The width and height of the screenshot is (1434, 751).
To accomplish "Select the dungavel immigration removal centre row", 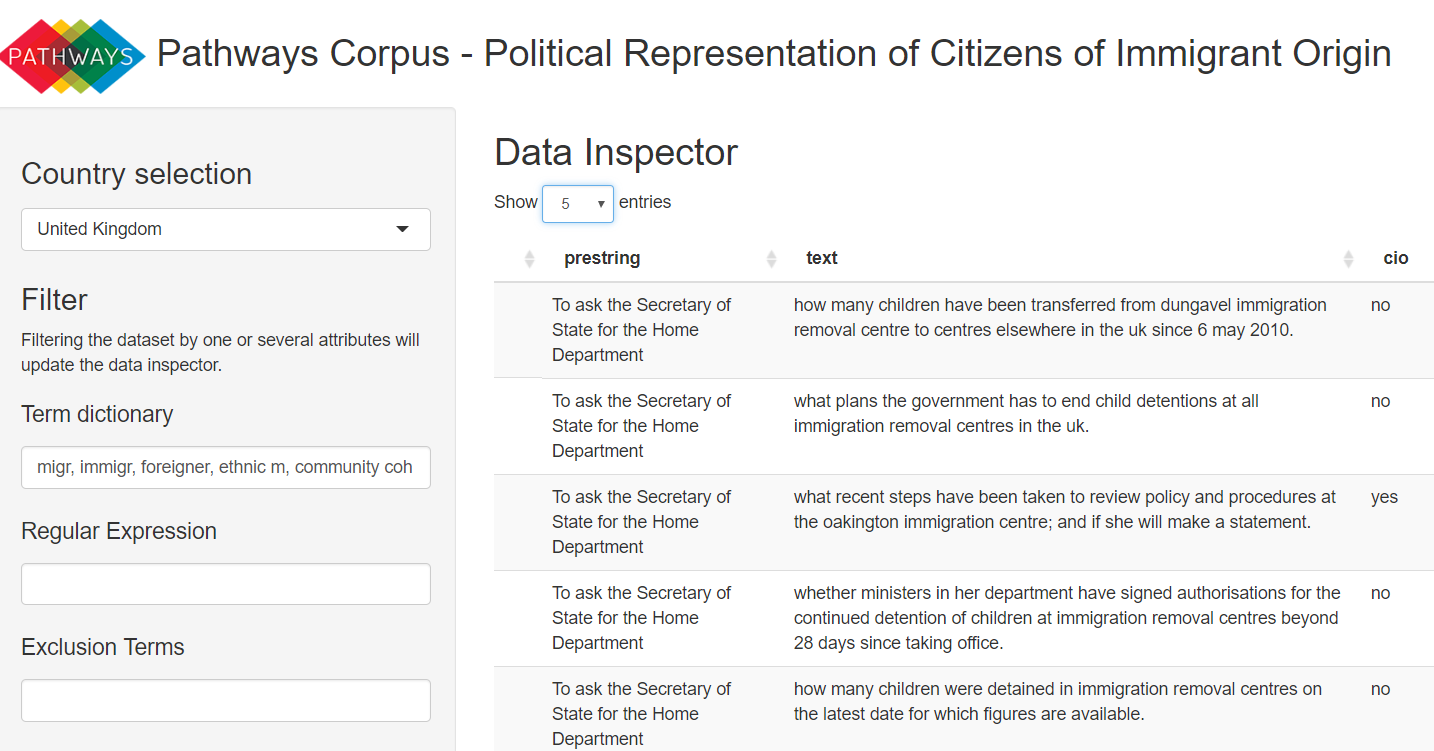I will click(x=964, y=330).
